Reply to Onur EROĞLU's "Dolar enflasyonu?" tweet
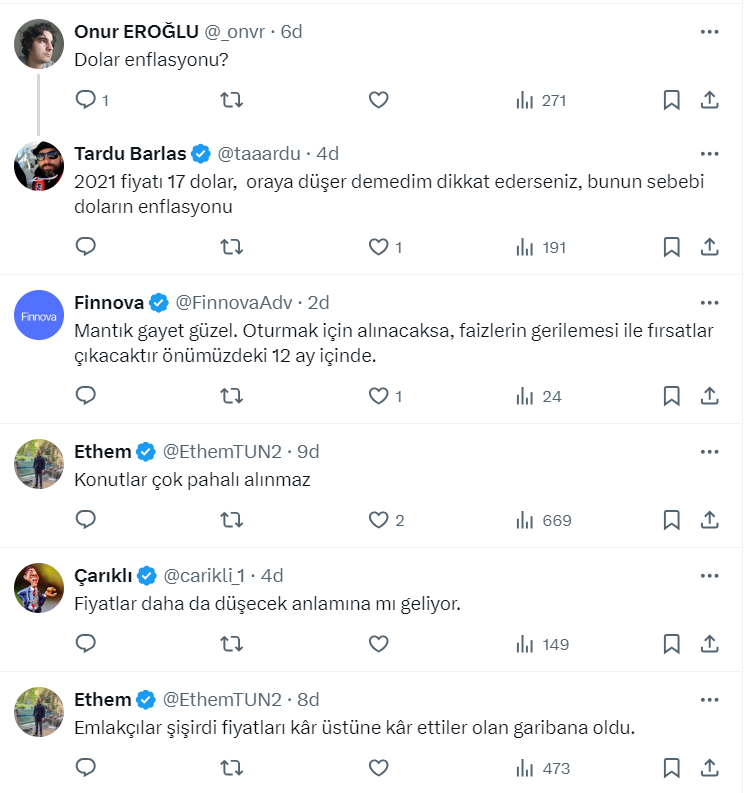Image resolution: width=745 pixels, height=793 pixels. coord(86,100)
